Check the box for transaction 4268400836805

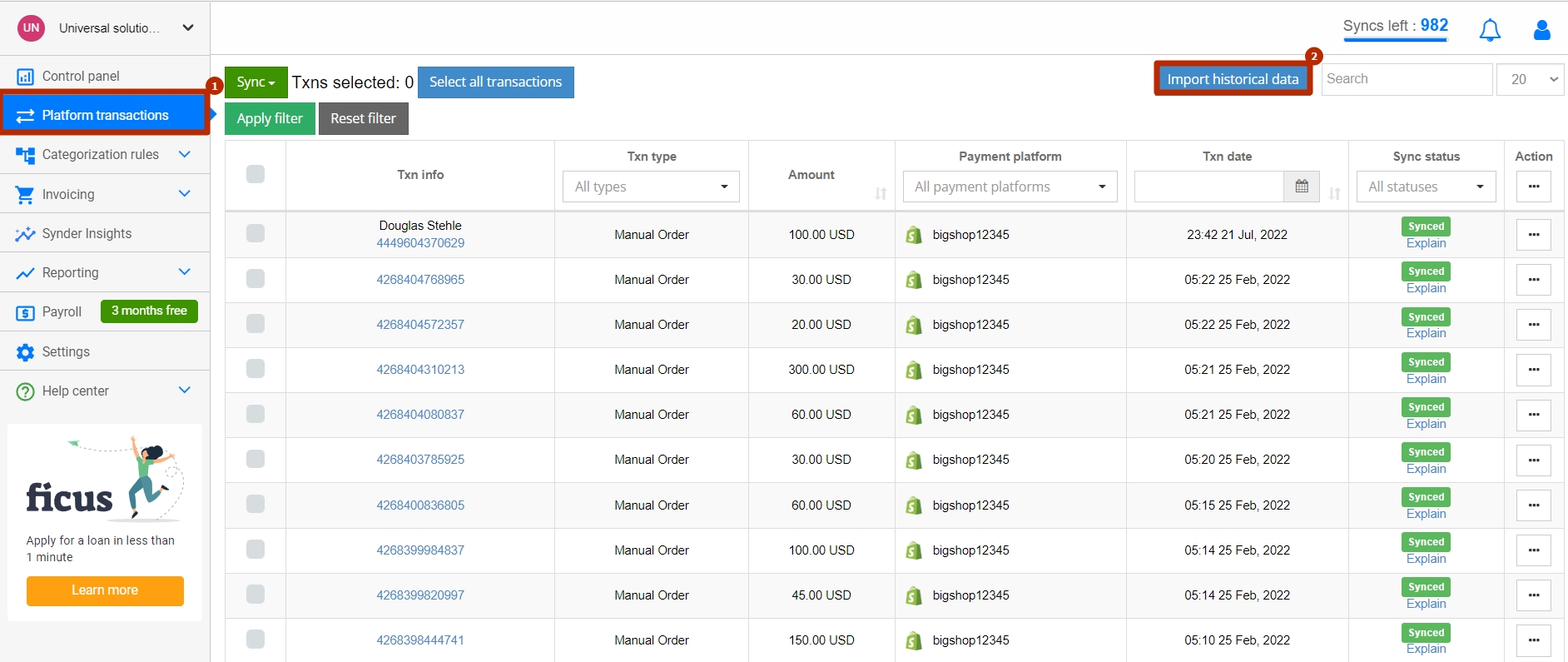[x=256, y=504]
